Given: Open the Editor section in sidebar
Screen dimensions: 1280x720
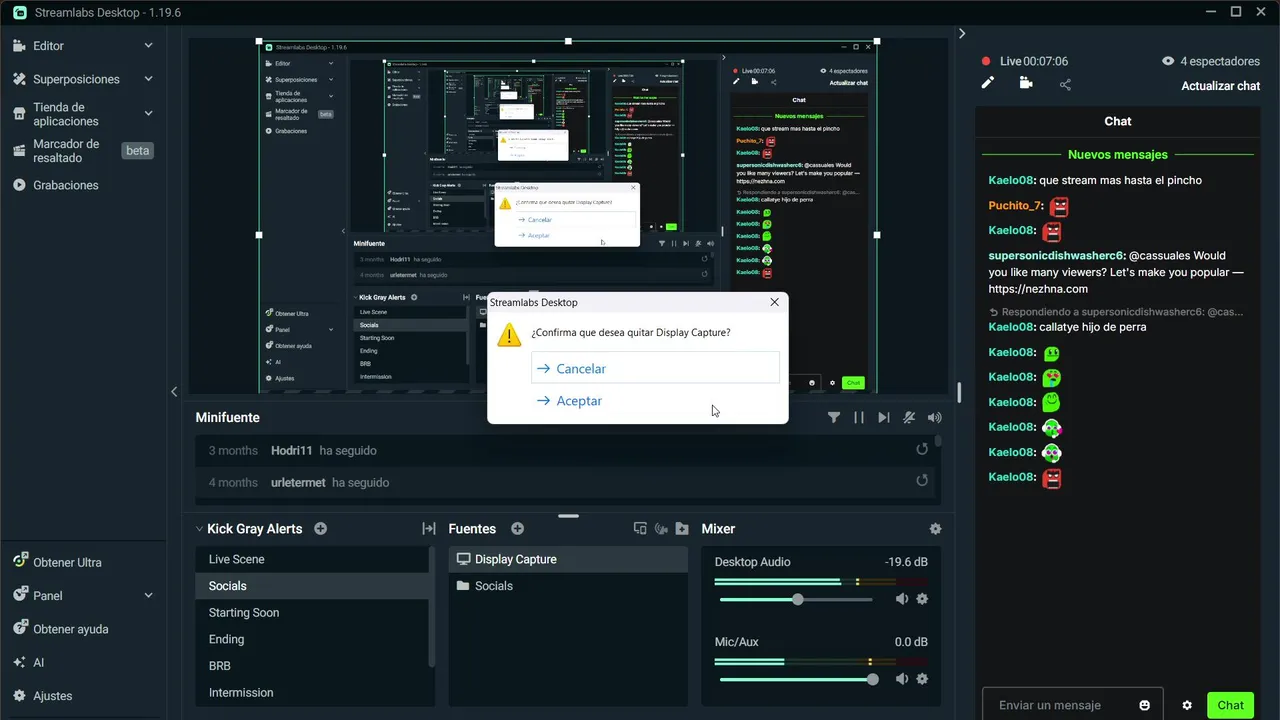Looking at the screenshot, I should [48, 46].
